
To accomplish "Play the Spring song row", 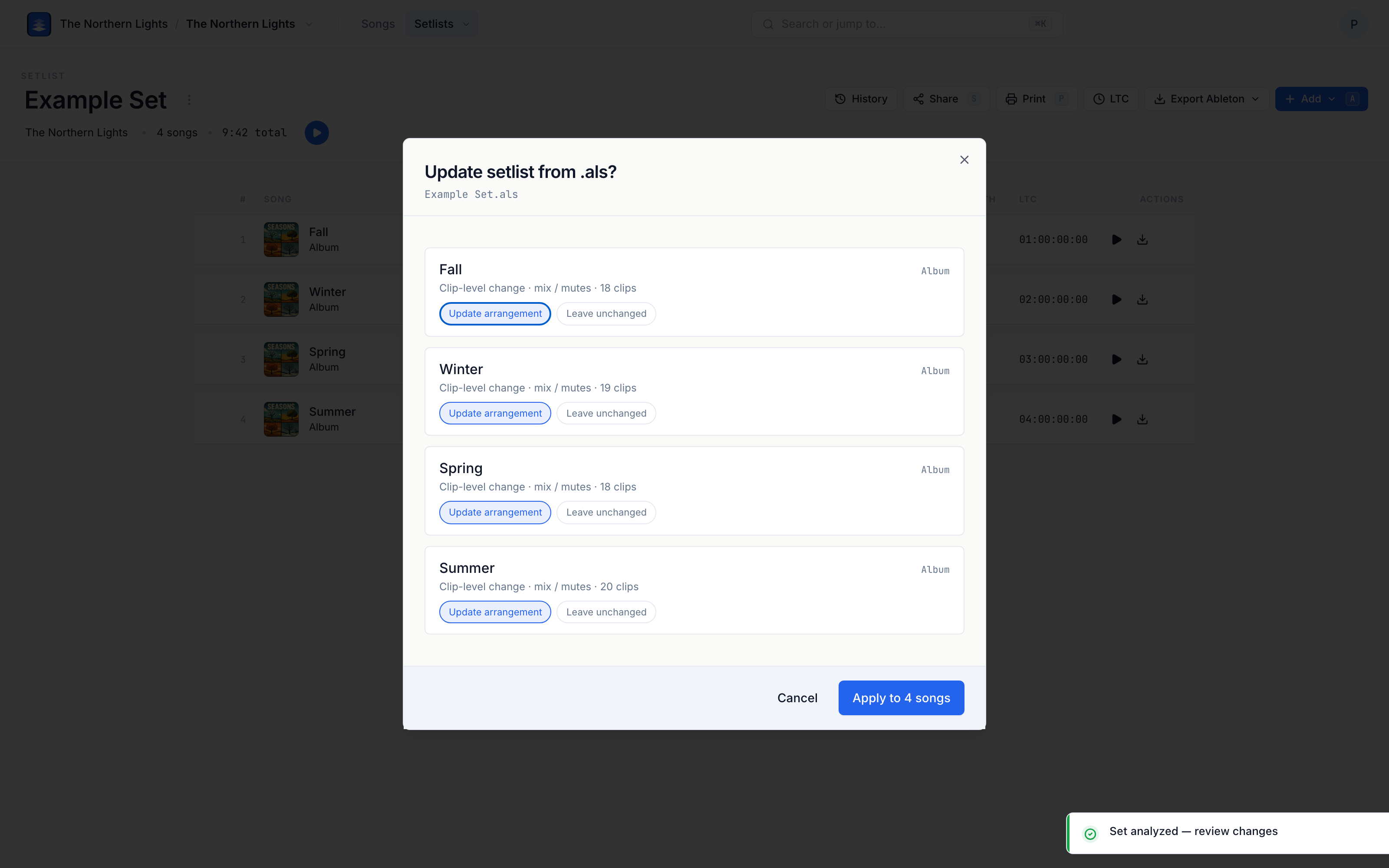I will pos(1116,359).
